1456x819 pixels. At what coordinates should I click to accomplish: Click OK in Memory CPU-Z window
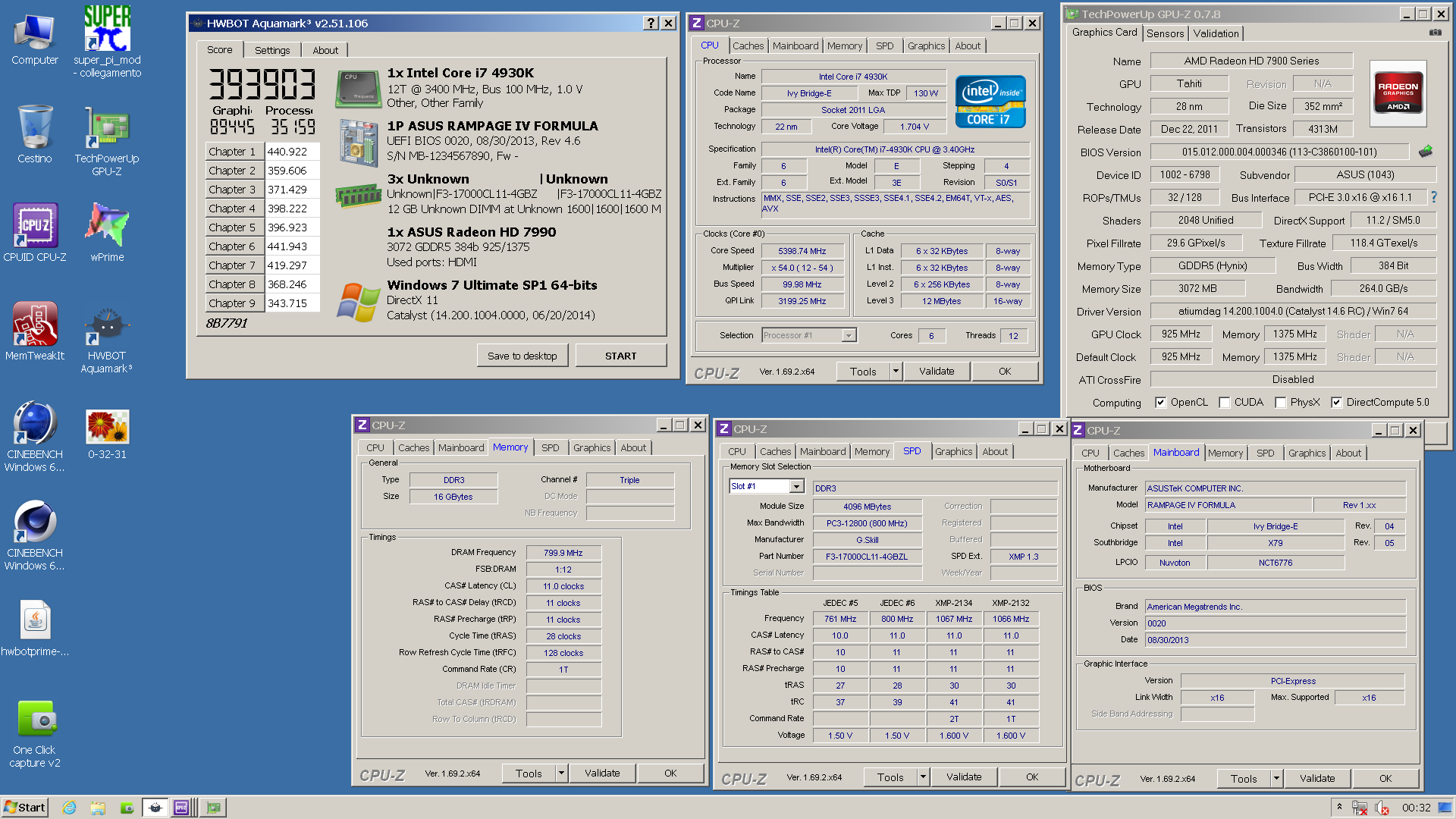point(670,773)
